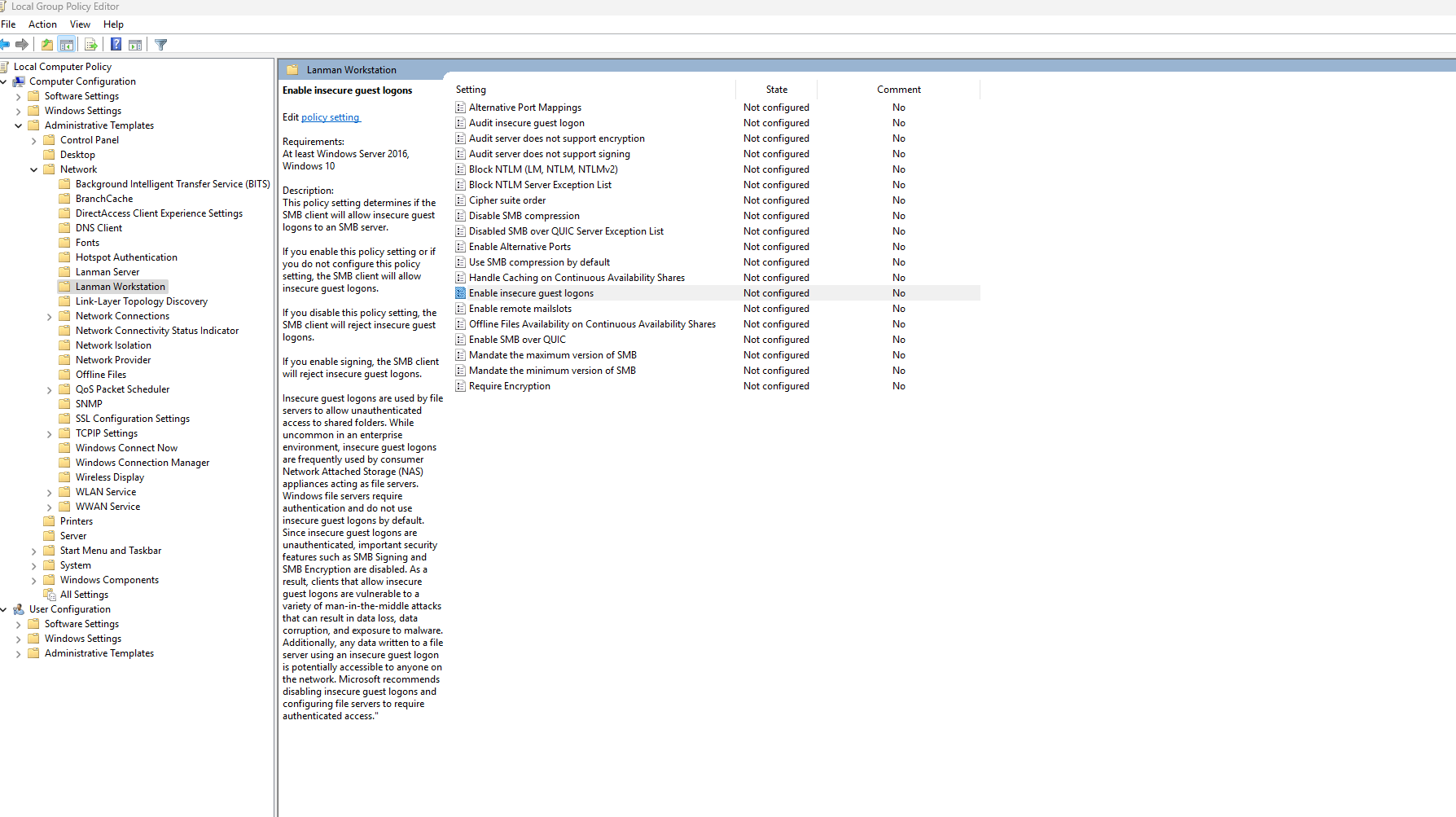Expand the Start Menu and Taskbar node
The height and width of the screenshot is (817, 1456).
[34, 551]
